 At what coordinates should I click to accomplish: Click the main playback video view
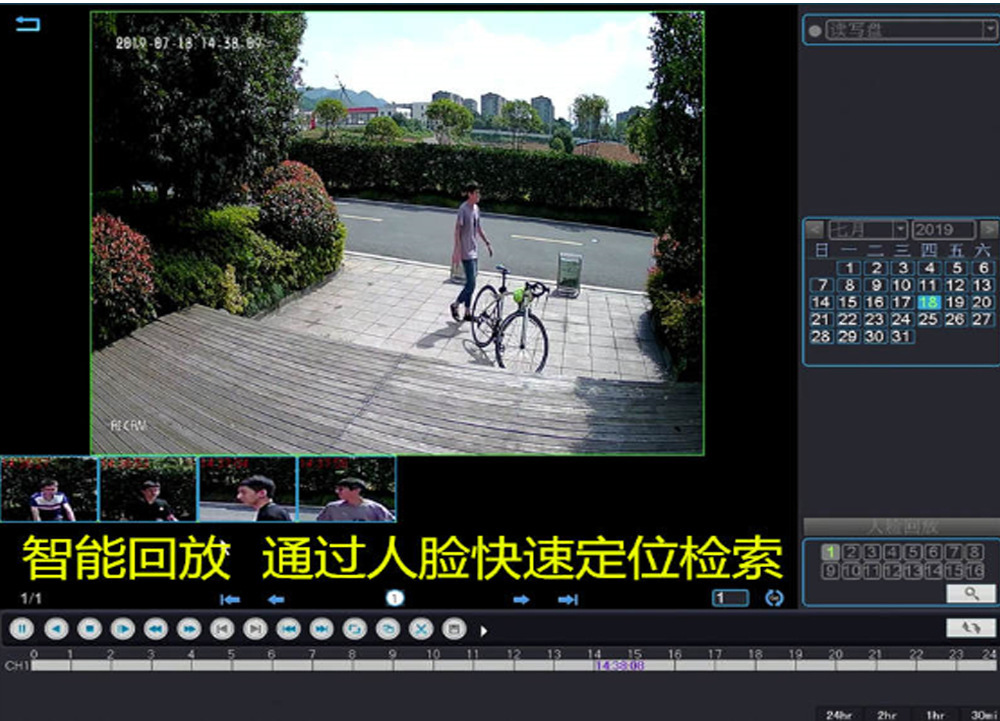click(x=397, y=233)
